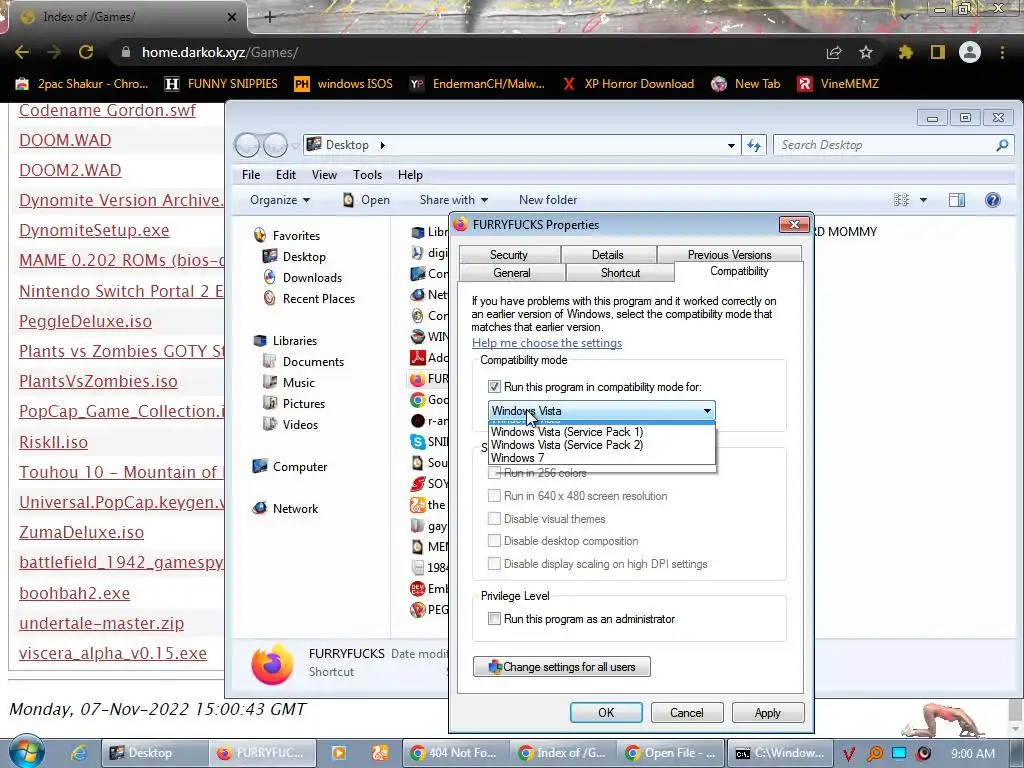Viewport: 1024px width, 768px height.
Task: Open Chrome profile avatar
Action: [970, 52]
